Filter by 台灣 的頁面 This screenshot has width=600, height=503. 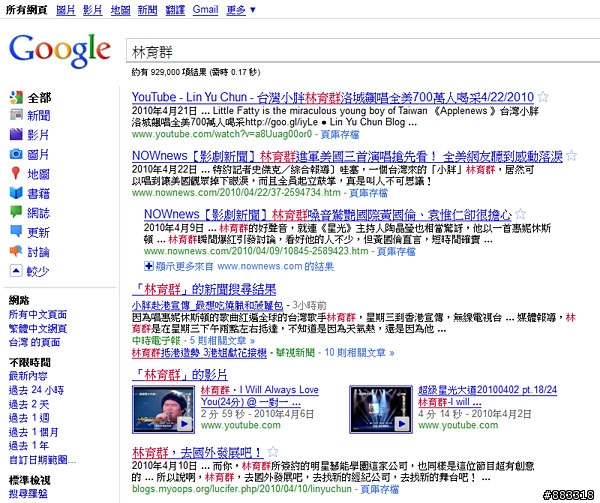tap(34, 342)
